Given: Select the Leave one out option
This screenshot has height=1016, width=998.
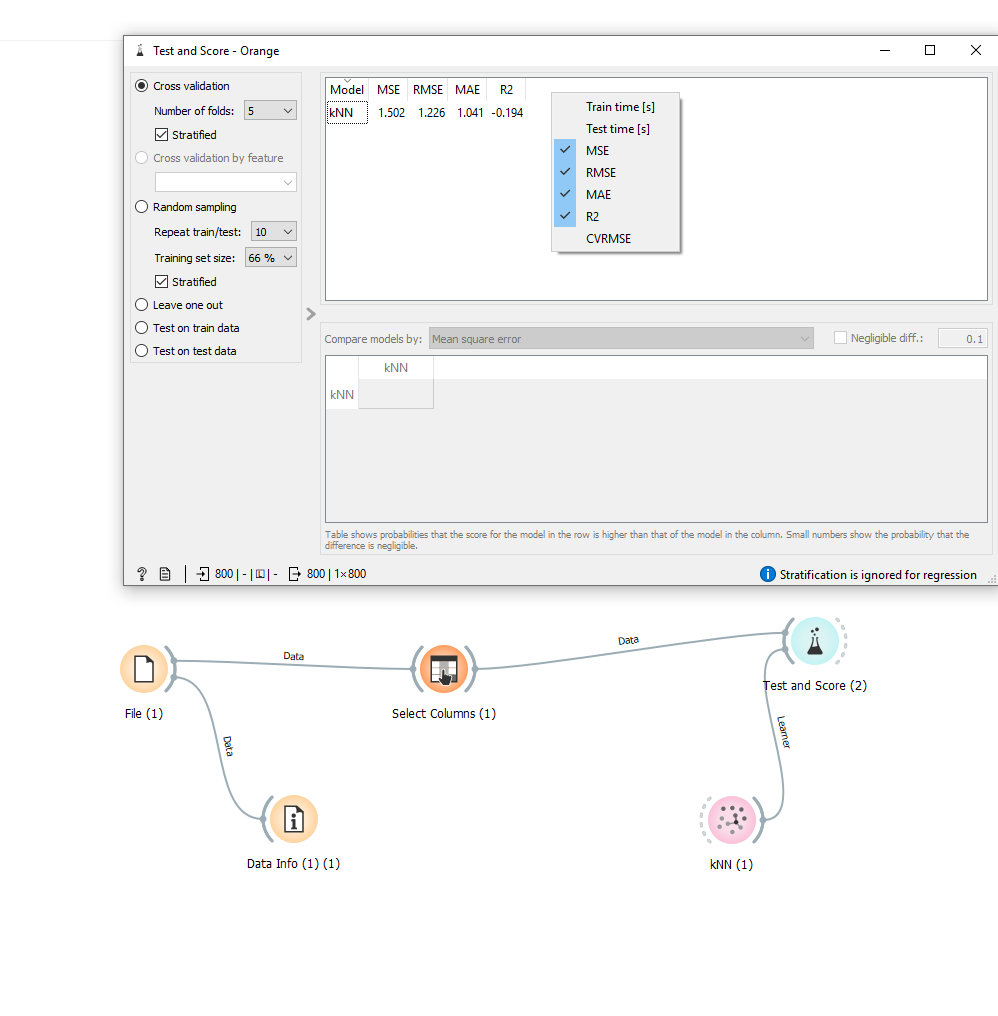Looking at the screenshot, I should pos(141,304).
